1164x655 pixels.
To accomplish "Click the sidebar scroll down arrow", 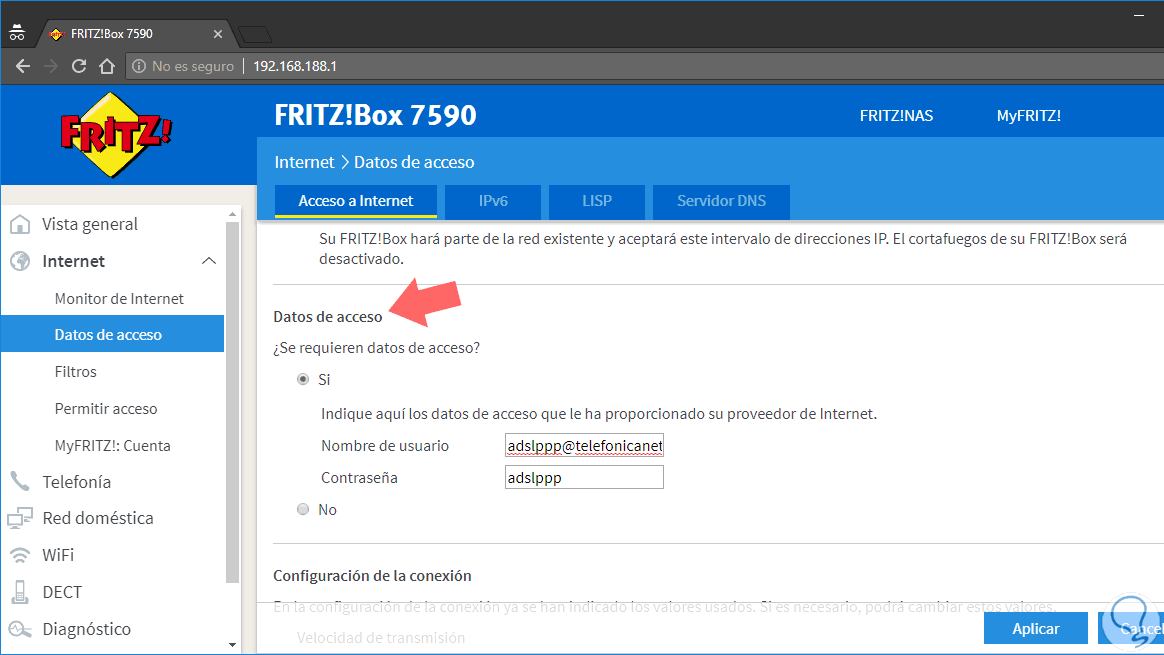I will click(232, 645).
